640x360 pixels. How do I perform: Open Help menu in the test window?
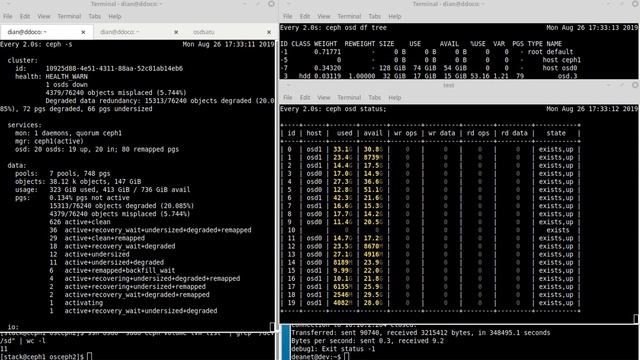pyautogui.click(x=395, y=98)
